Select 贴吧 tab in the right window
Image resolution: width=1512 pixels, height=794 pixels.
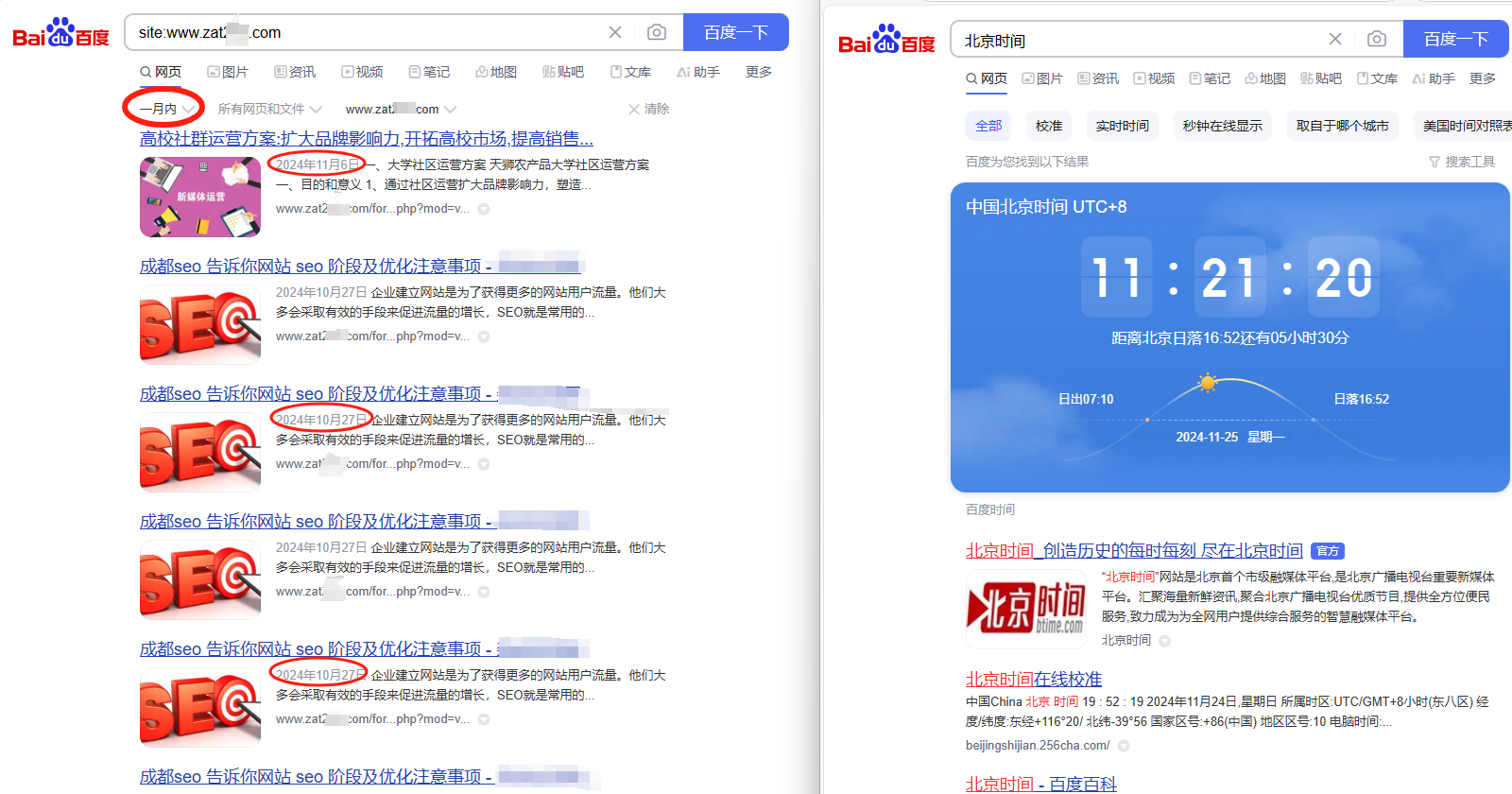click(1321, 78)
